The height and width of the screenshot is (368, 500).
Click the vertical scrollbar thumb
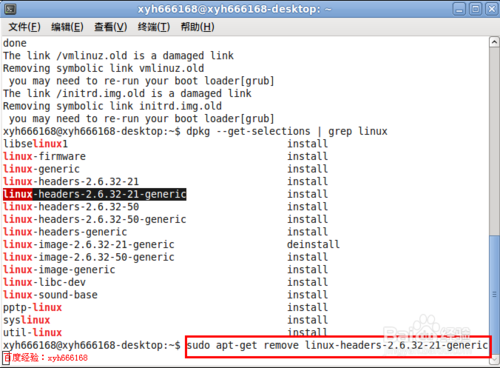click(x=494, y=294)
